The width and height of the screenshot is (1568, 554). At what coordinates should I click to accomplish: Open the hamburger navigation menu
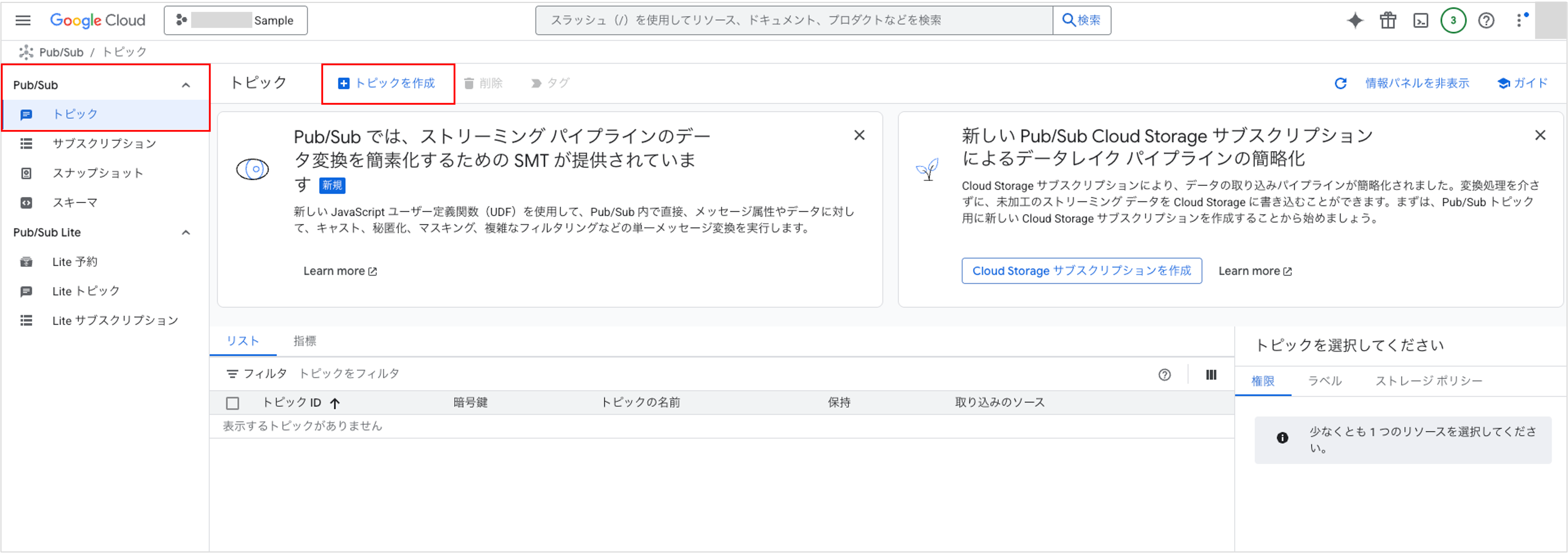(x=23, y=20)
